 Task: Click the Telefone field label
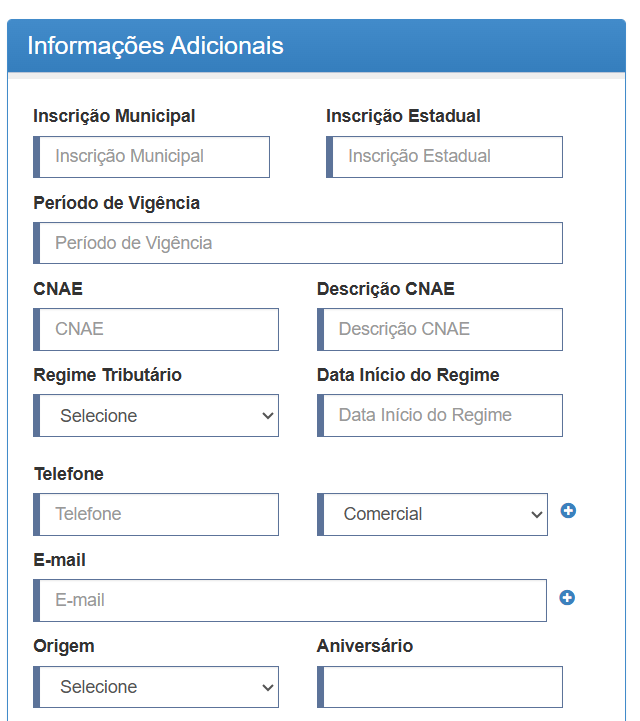(x=69, y=474)
